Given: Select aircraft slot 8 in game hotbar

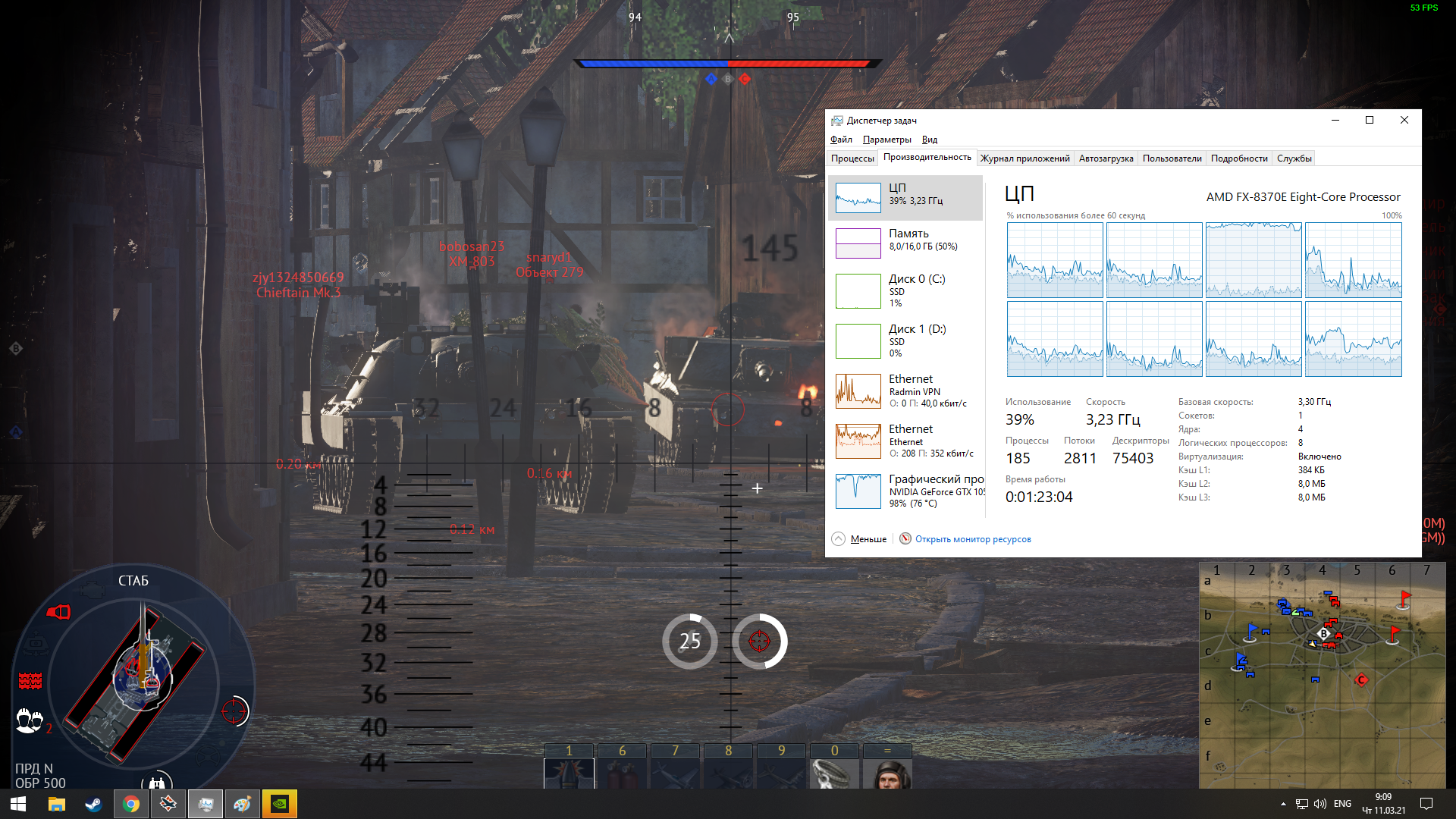Looking at the screenshot, I should tap(728, 766).
